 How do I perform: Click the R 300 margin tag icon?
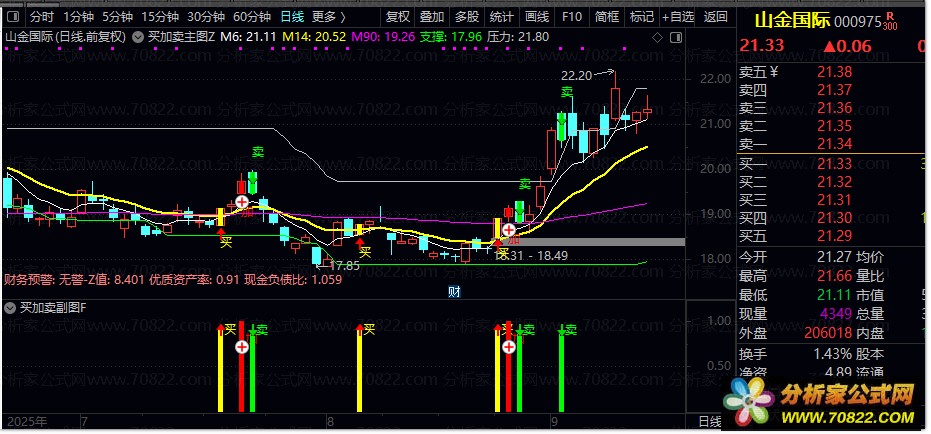[x=890, y=21]
